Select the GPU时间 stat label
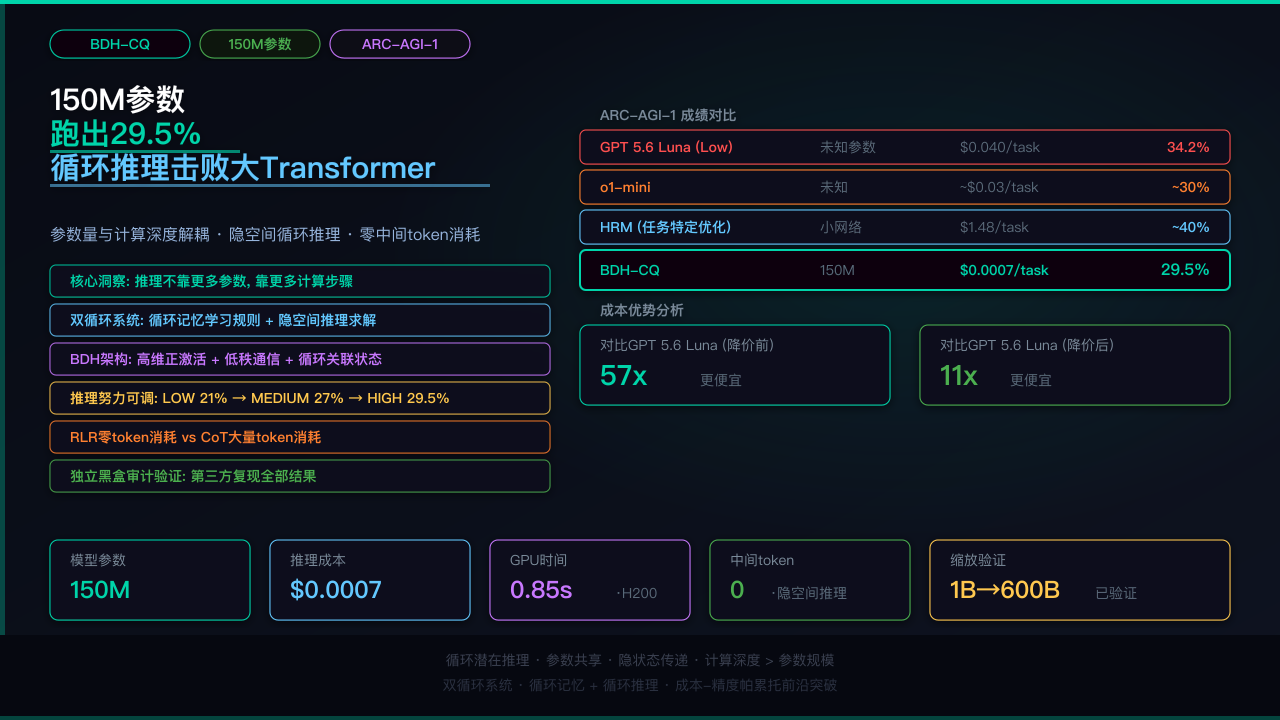The height and width of the screenshot is (720, 1280). [538, 560]
